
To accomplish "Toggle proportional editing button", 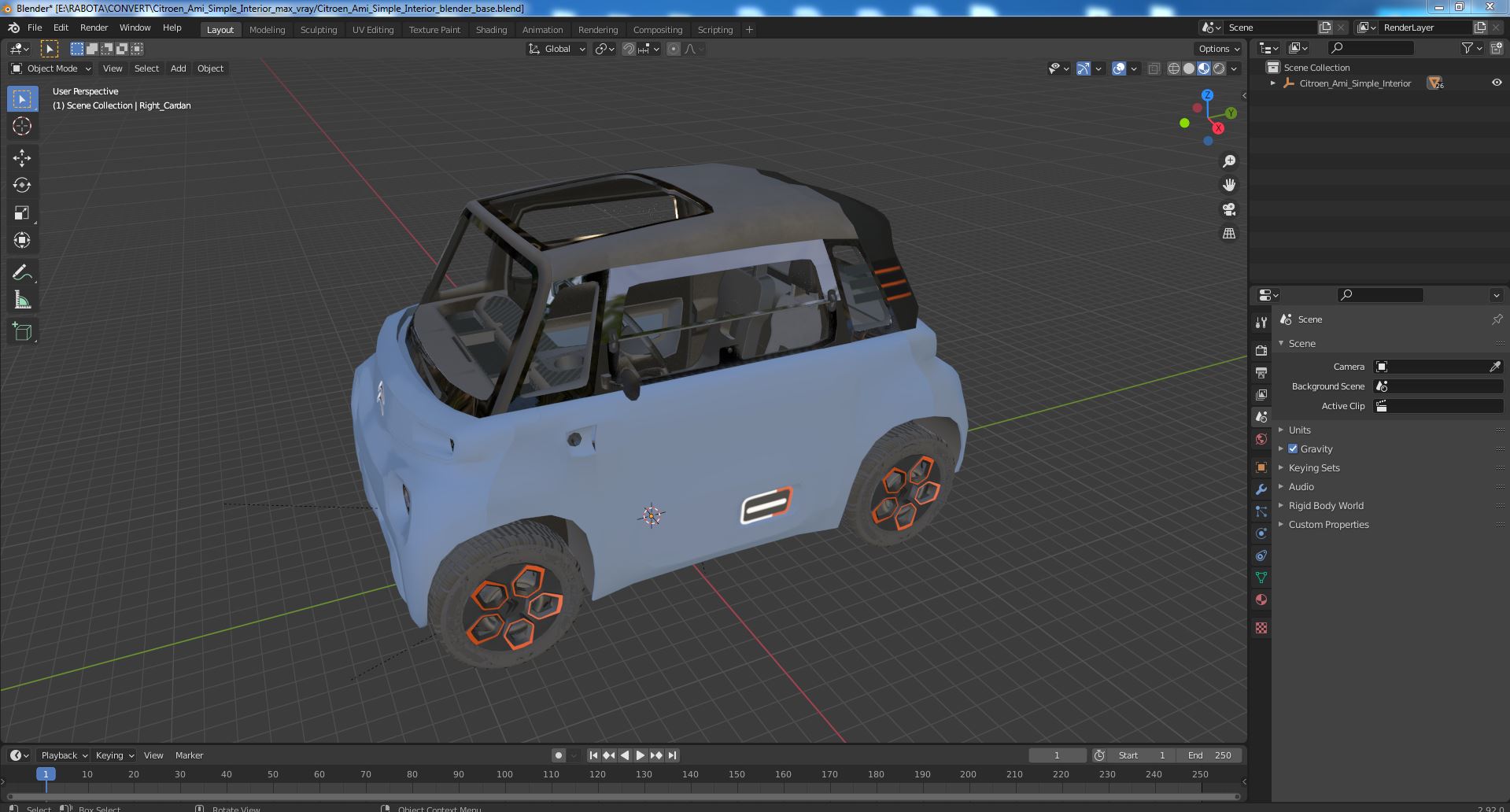I will click(x=674, y=49).
